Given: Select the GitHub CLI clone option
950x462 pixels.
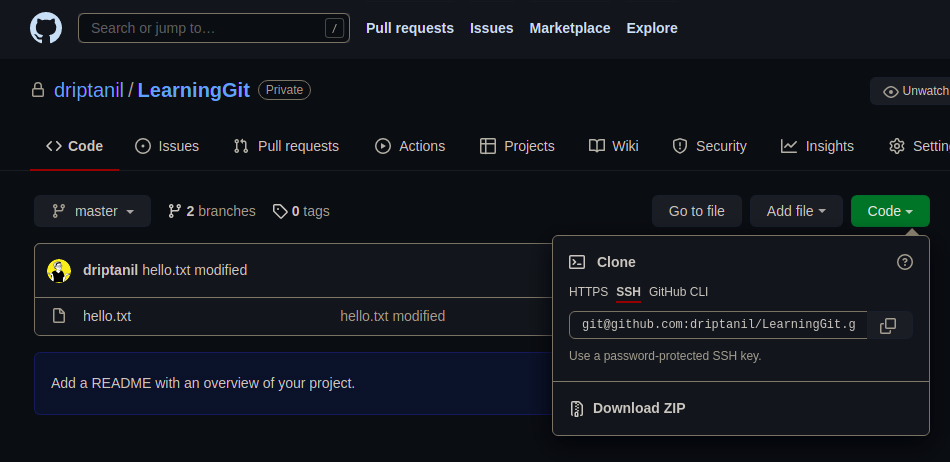Looking at the screenshot, I should coord(678,292).
